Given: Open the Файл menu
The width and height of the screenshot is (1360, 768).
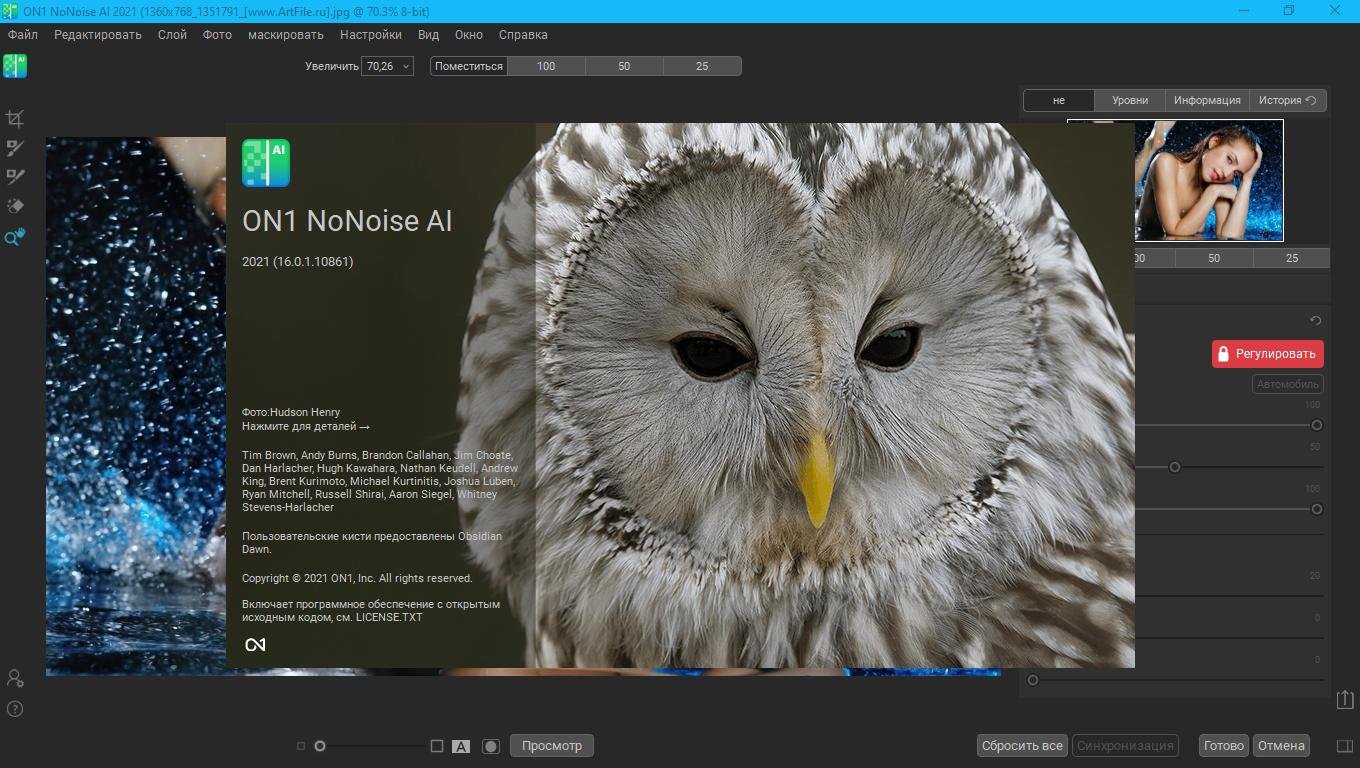Looking at the screenshot, I should point(22,34).
